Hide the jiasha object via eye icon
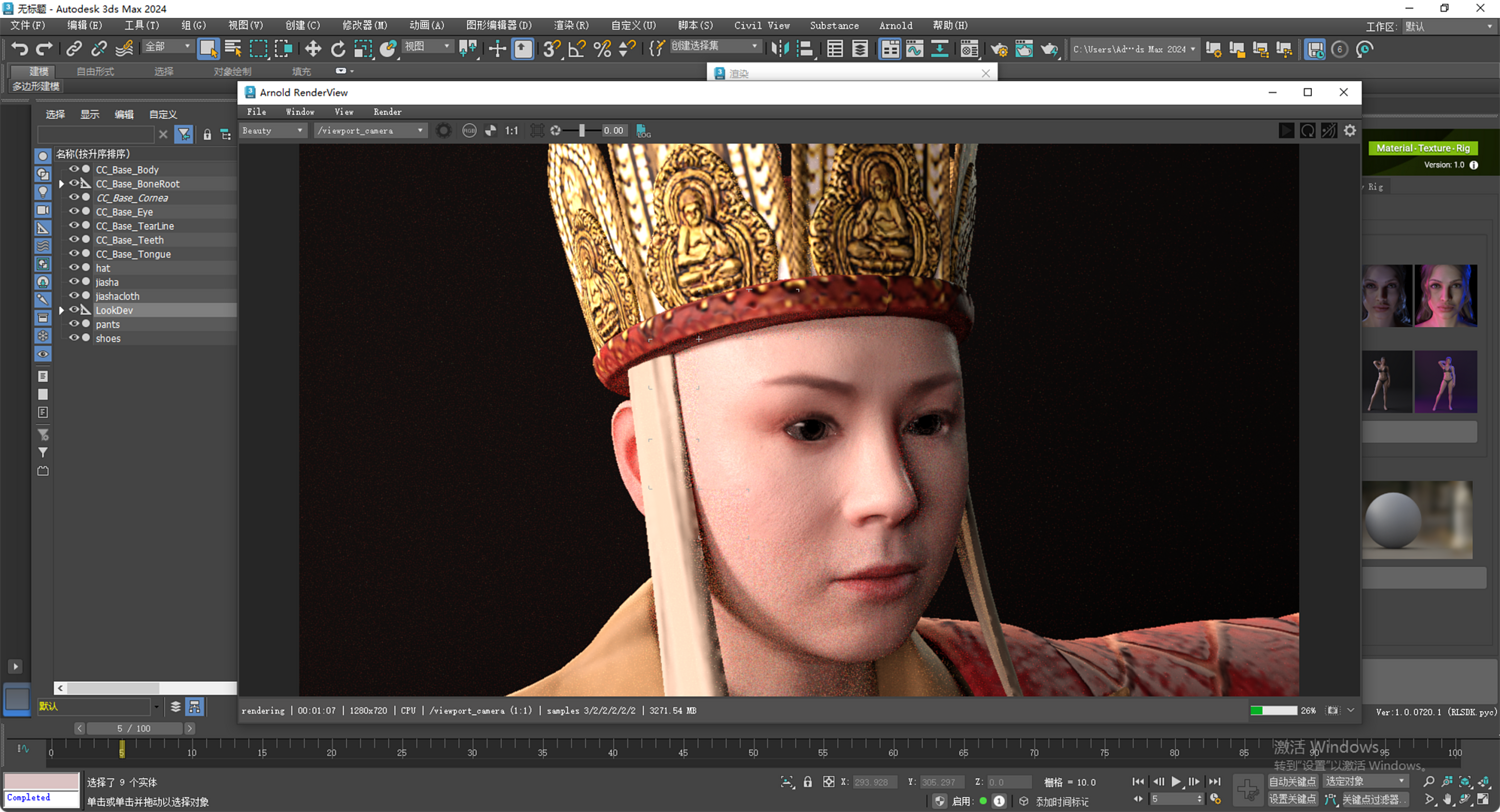The image size is (1500, 812). point(74,282)
